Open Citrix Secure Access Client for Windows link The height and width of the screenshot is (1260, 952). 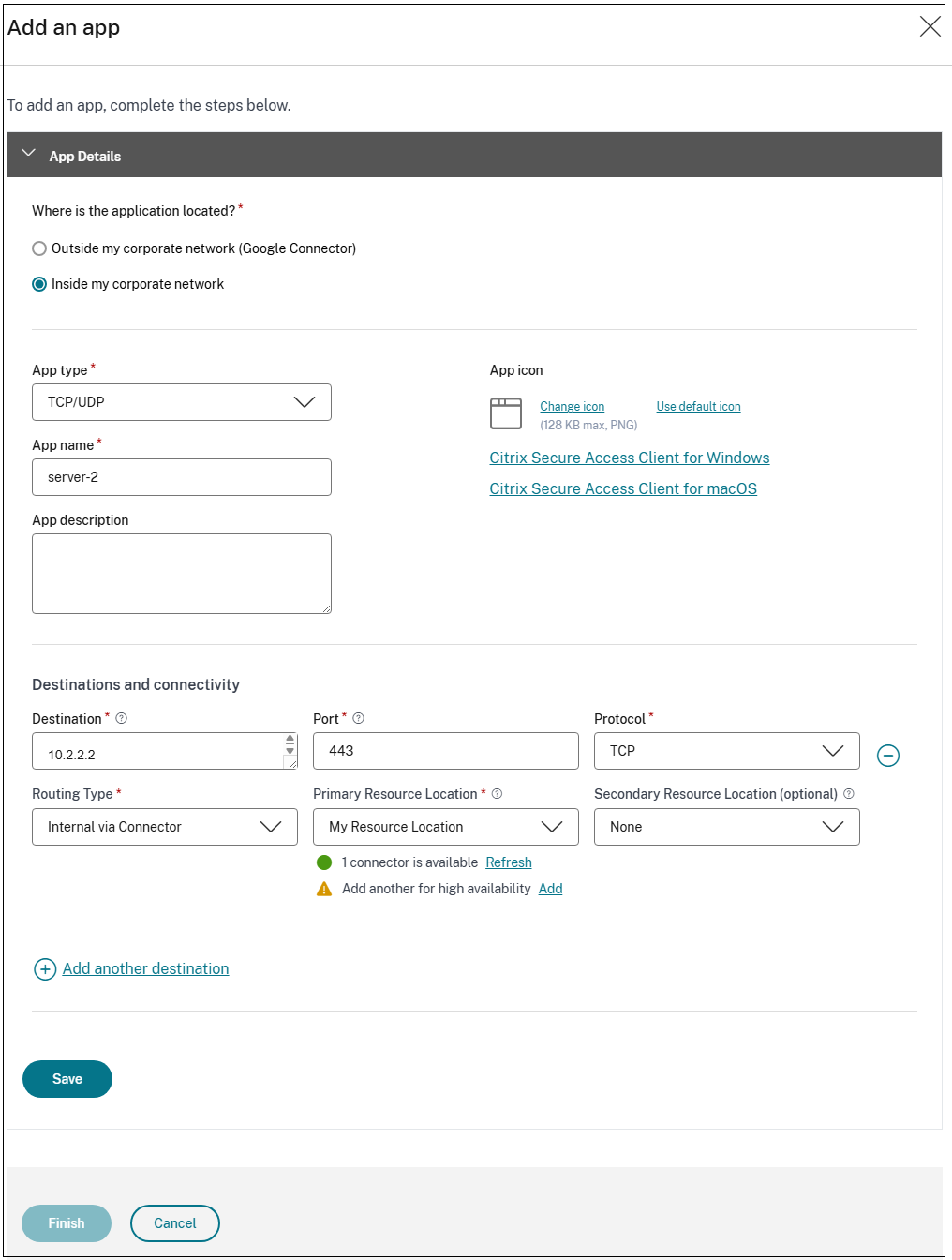click(x=630, y=457)
